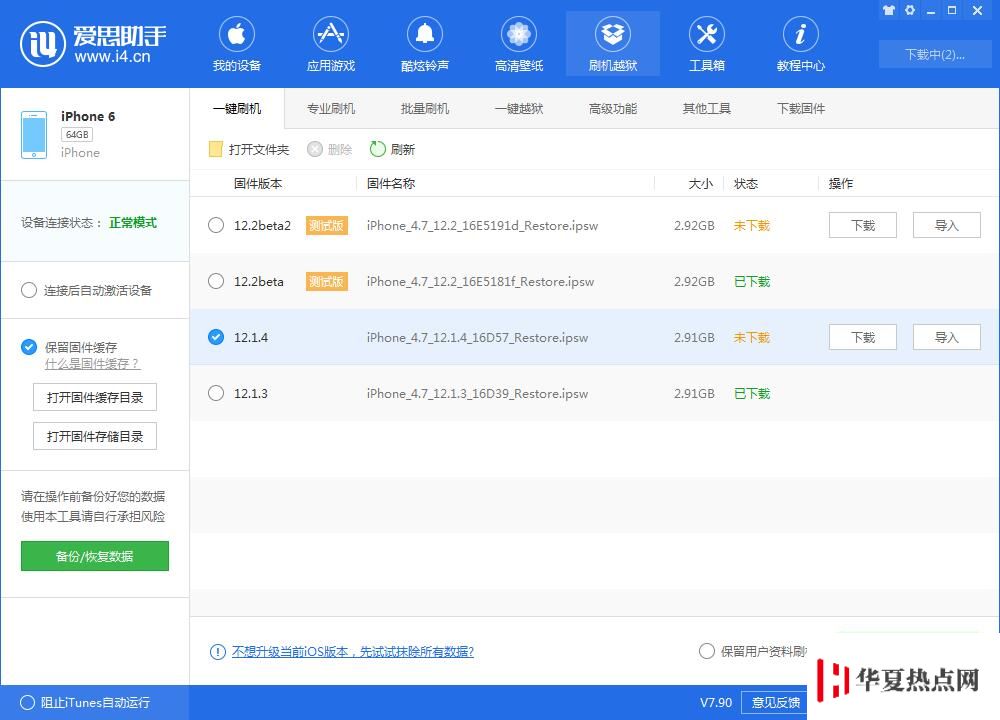Screen dimensions: 1000x720
Task: Switch to 一键刷机 tab
Action: pos(237,108)
